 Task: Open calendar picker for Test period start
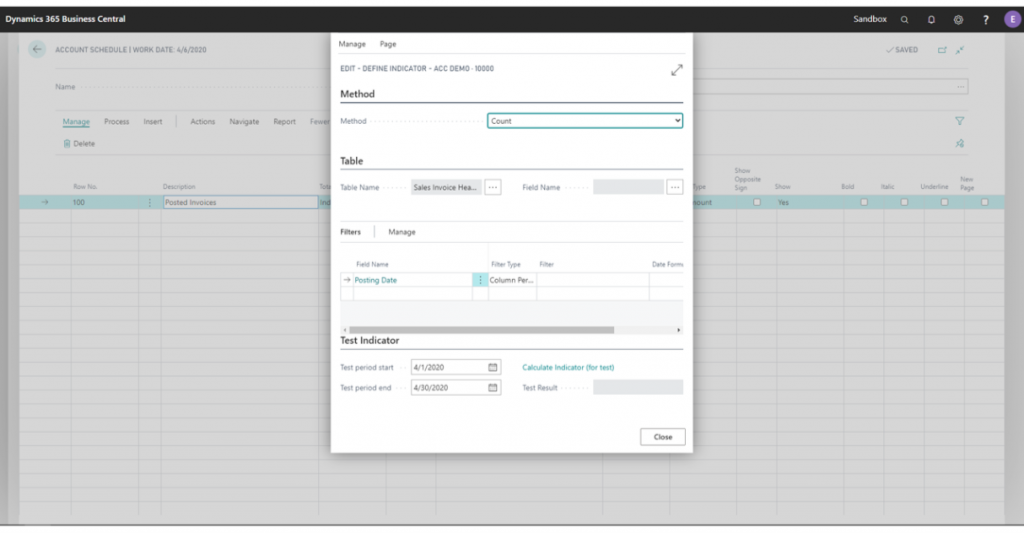pyautogui.click(x=493, y=367)
